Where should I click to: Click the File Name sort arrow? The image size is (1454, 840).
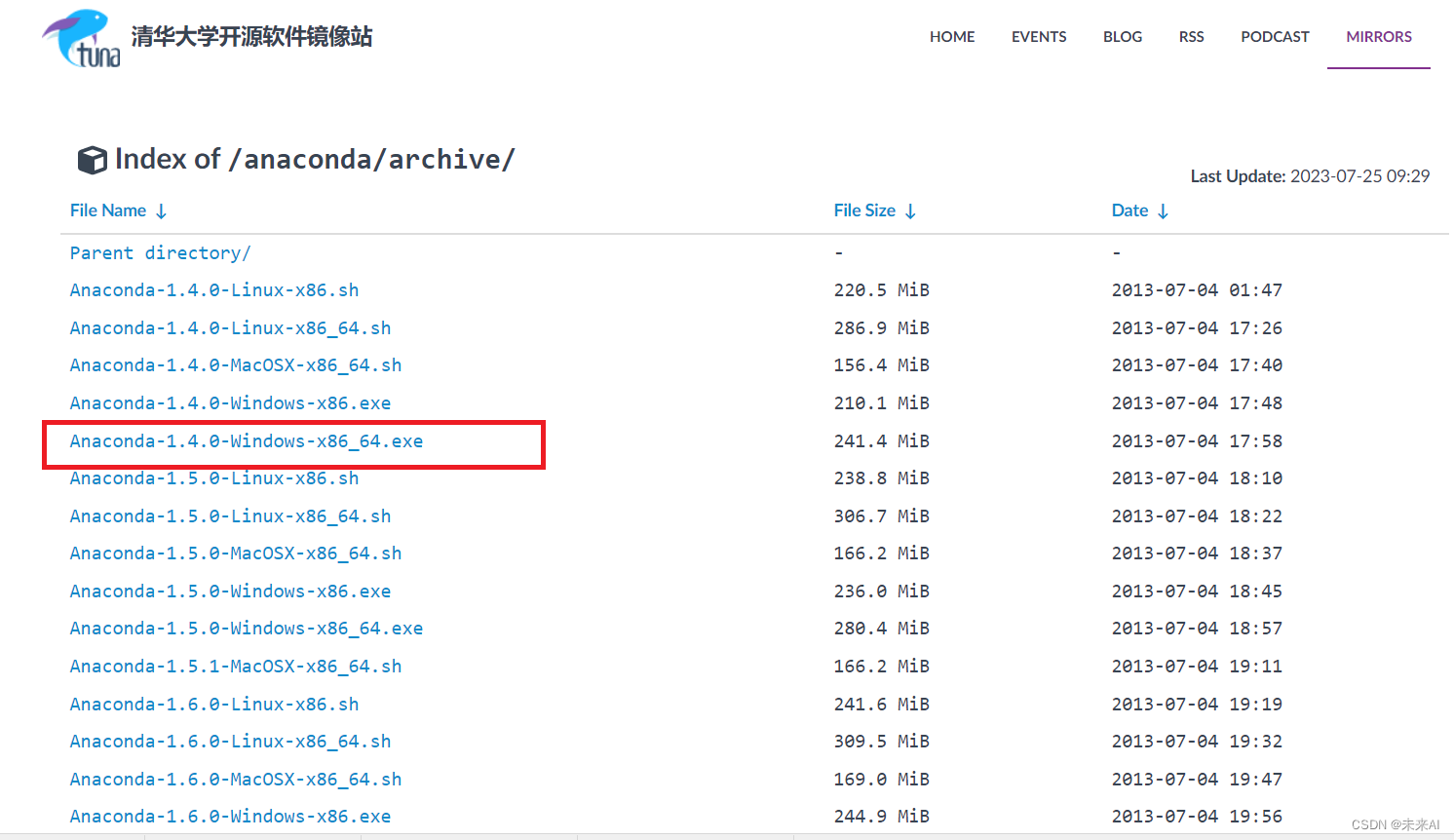click(162, 211)
